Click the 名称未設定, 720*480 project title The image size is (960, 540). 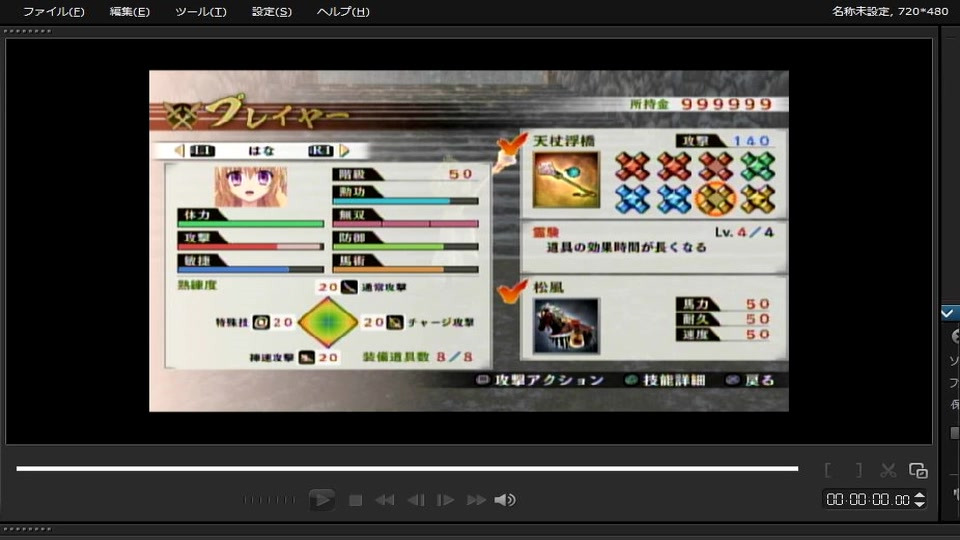pyautogui.click(x=890, y=11)
